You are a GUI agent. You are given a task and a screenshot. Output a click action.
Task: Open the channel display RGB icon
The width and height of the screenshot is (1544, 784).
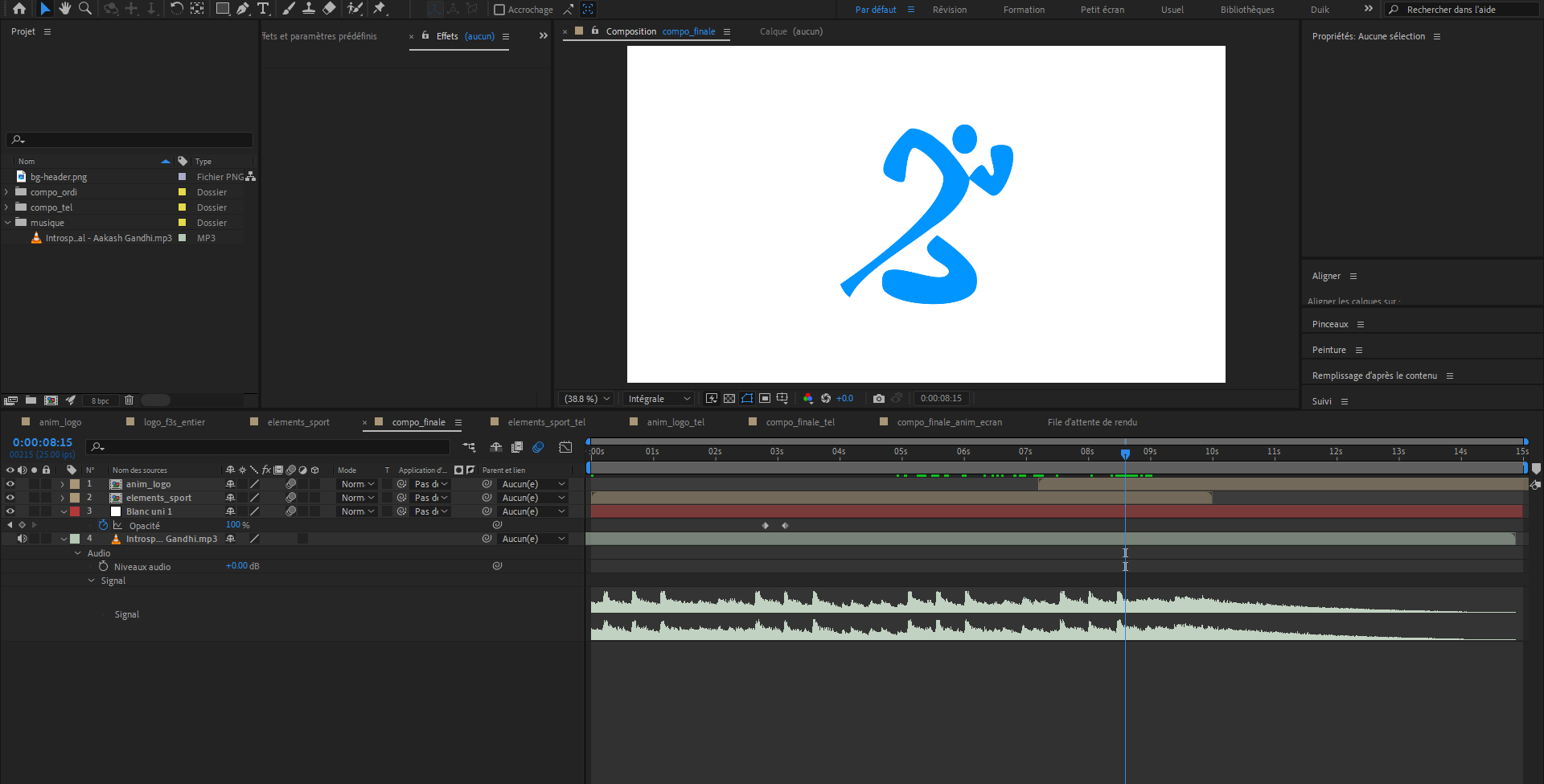[808, 398]
